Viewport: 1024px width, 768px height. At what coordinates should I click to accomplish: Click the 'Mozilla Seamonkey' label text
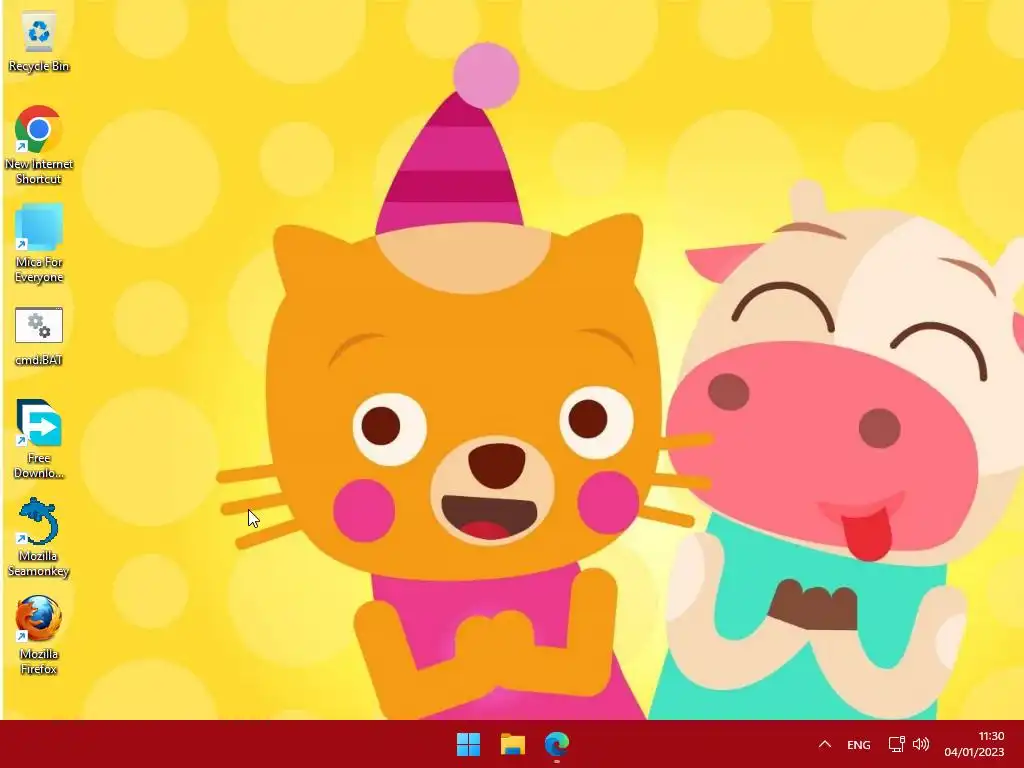click(x=39, y=563)
